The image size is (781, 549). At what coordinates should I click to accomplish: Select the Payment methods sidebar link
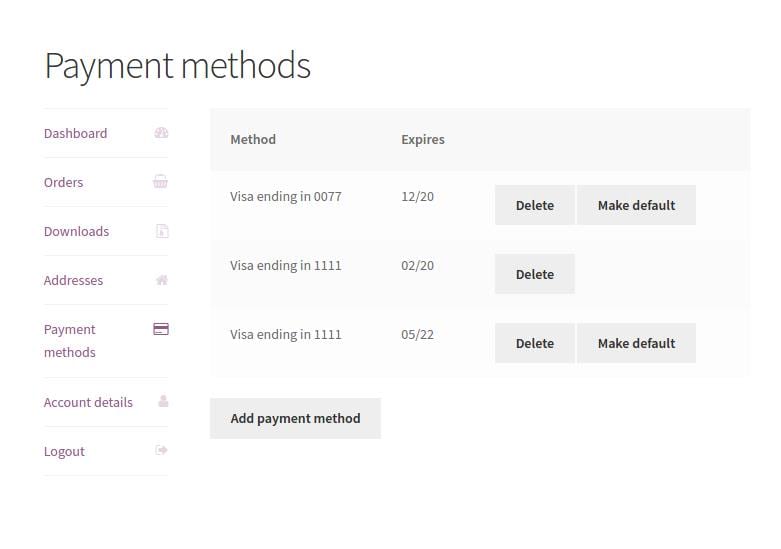tap(70, 340)
